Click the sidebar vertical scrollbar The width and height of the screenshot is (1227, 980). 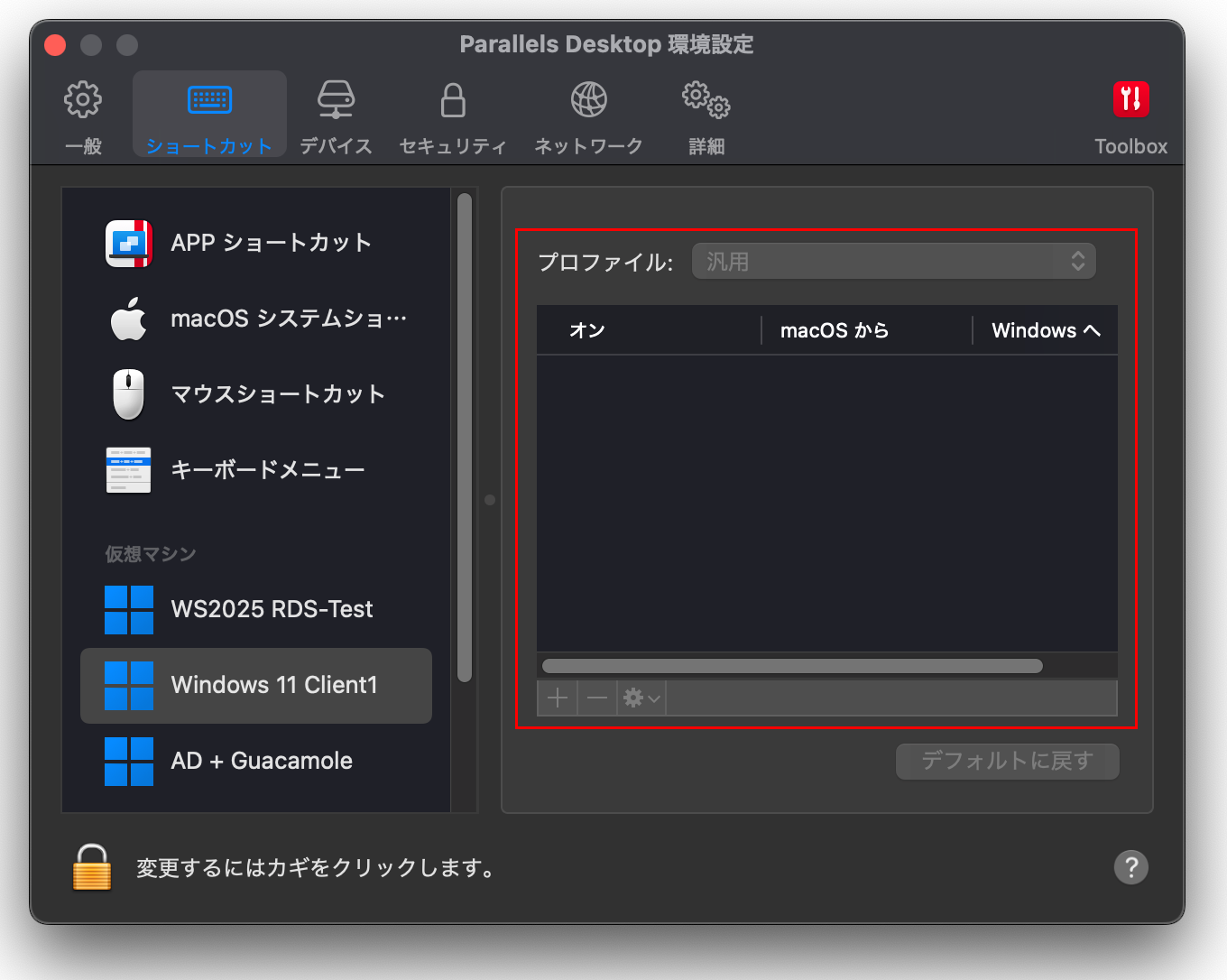point(465,438)
